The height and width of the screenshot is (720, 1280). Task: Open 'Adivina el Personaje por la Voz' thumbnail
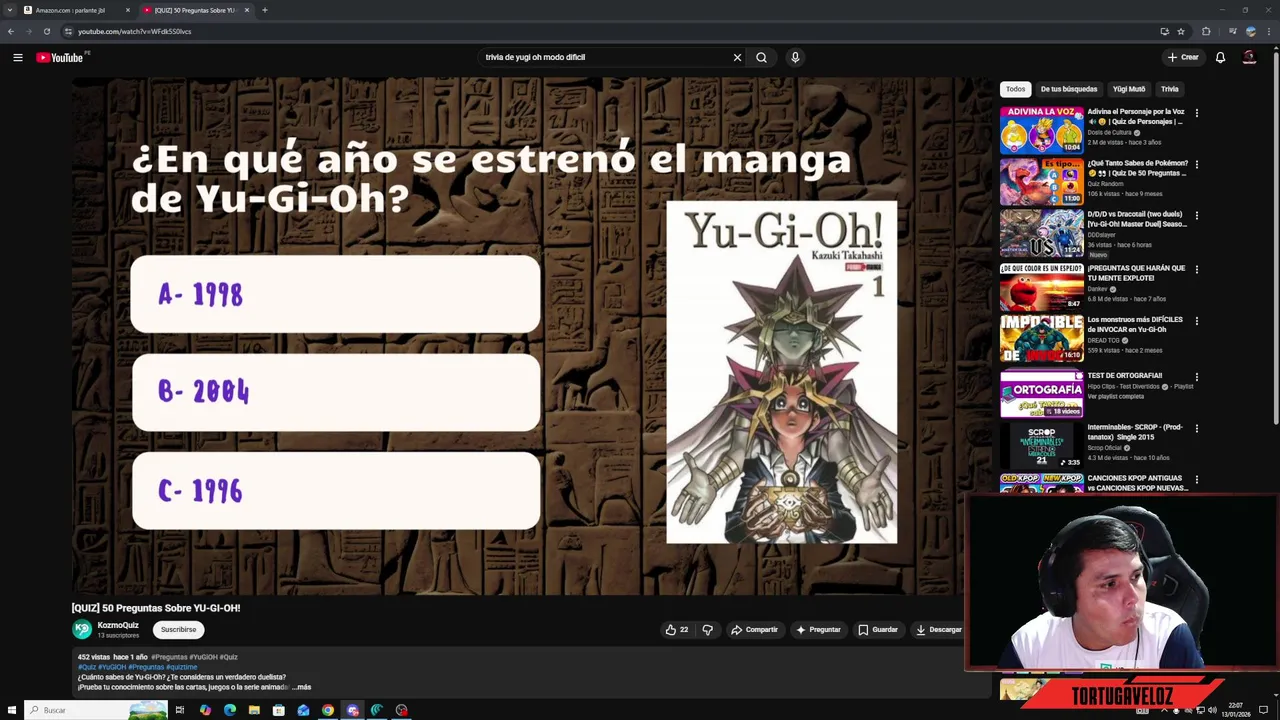pos(1041,130)
